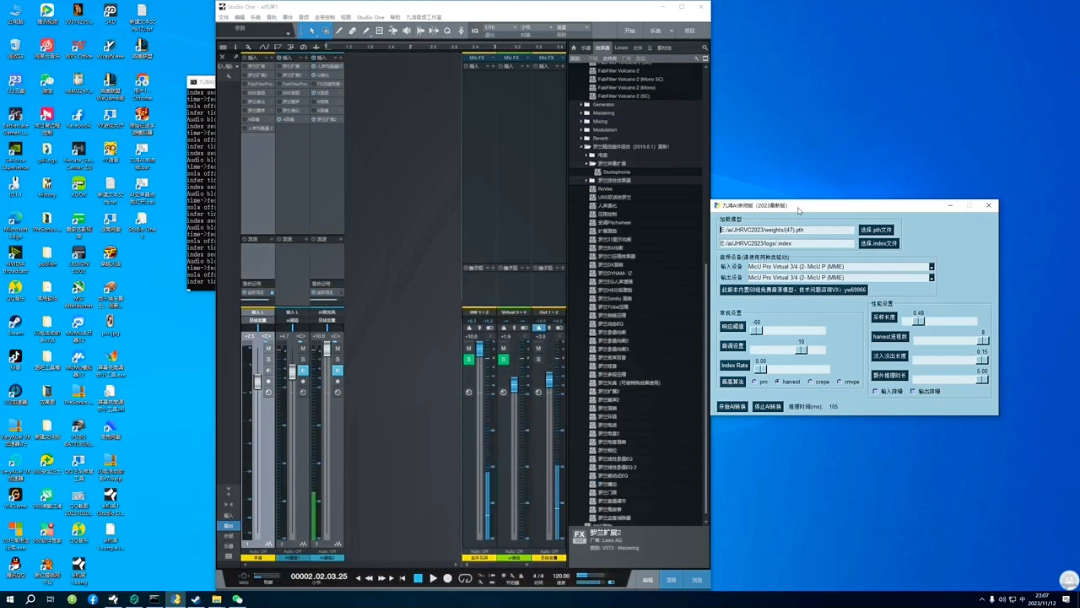Open the 走带控制 transport menu

click(x=324, y=17)
